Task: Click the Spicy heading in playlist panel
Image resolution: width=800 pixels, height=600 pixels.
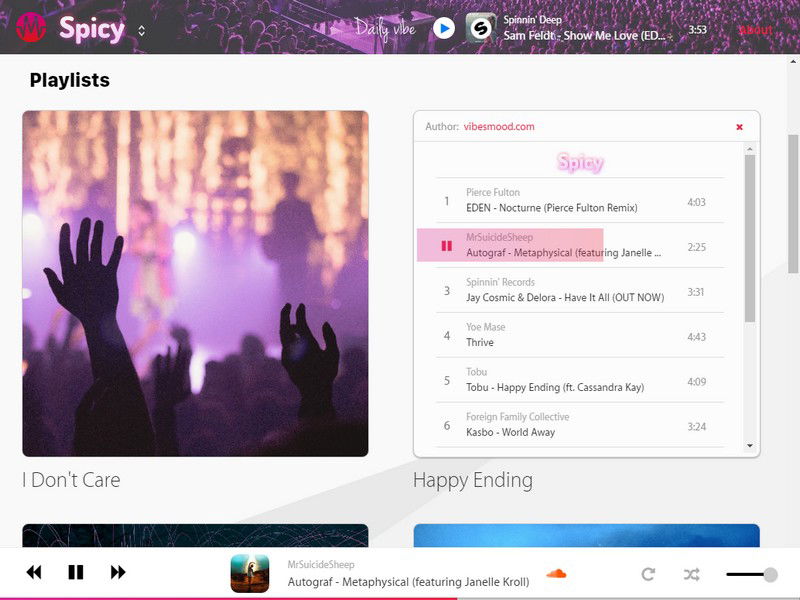Action: point(580,162)
